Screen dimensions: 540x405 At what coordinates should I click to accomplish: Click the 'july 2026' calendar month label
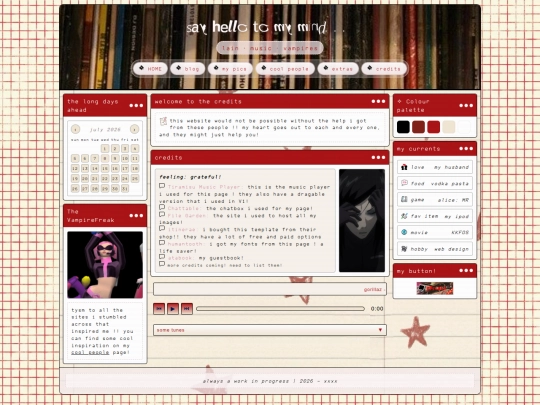105,129
